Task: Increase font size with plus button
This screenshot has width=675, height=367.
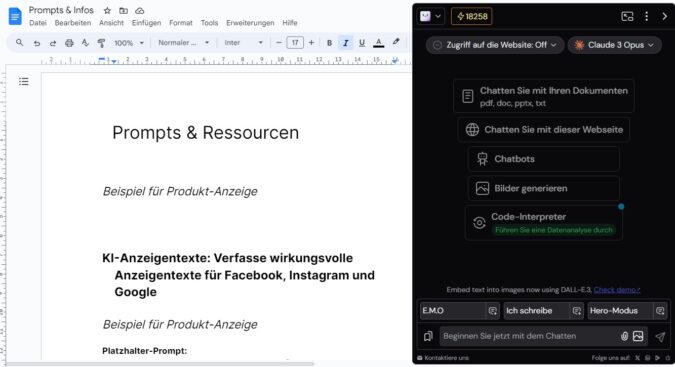Action: pyautogui.click(x=311, y=43)
